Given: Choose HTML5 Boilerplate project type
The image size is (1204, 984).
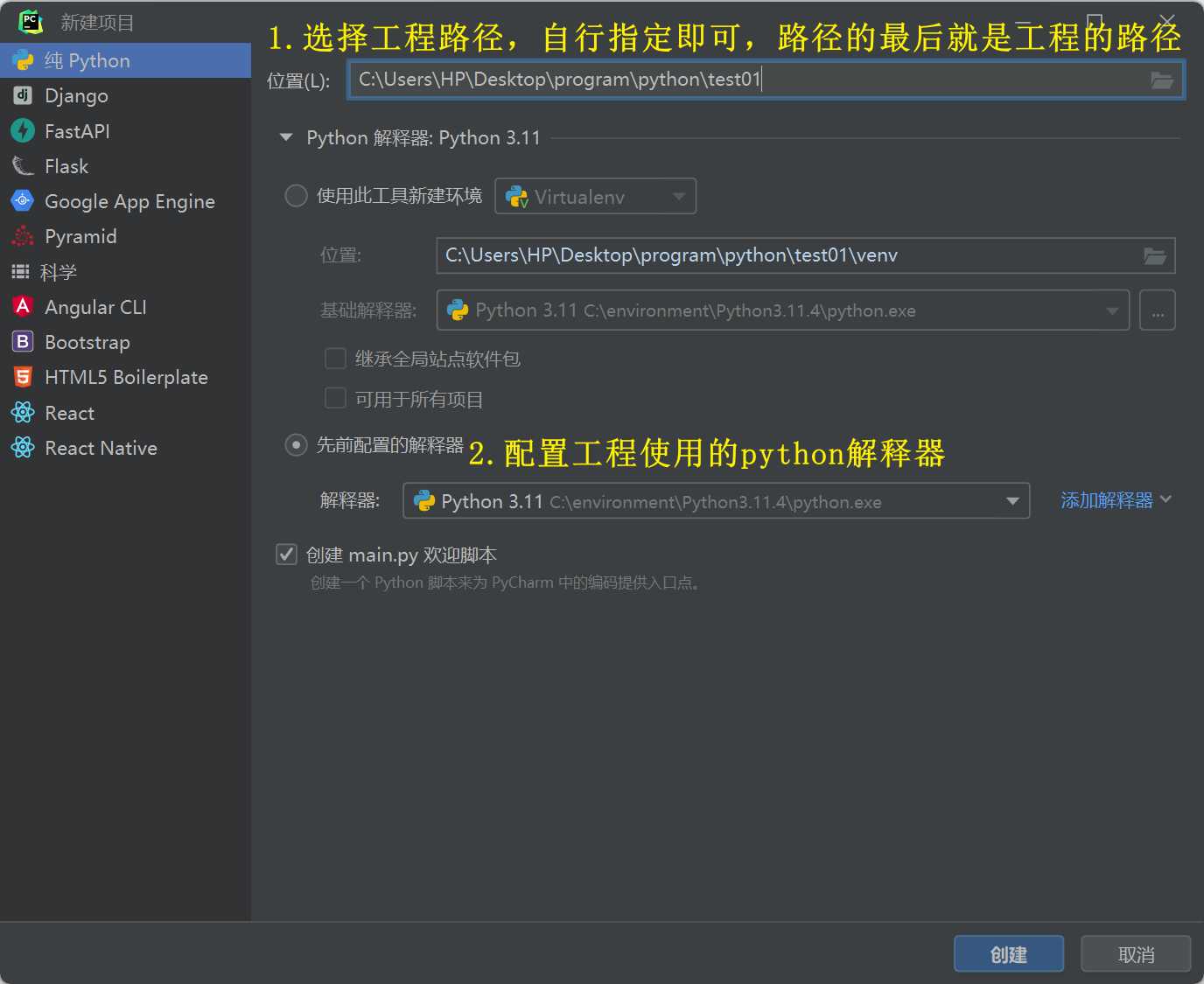Looking at the screenshot, I should pyautogui.click(x=125, y=377).
